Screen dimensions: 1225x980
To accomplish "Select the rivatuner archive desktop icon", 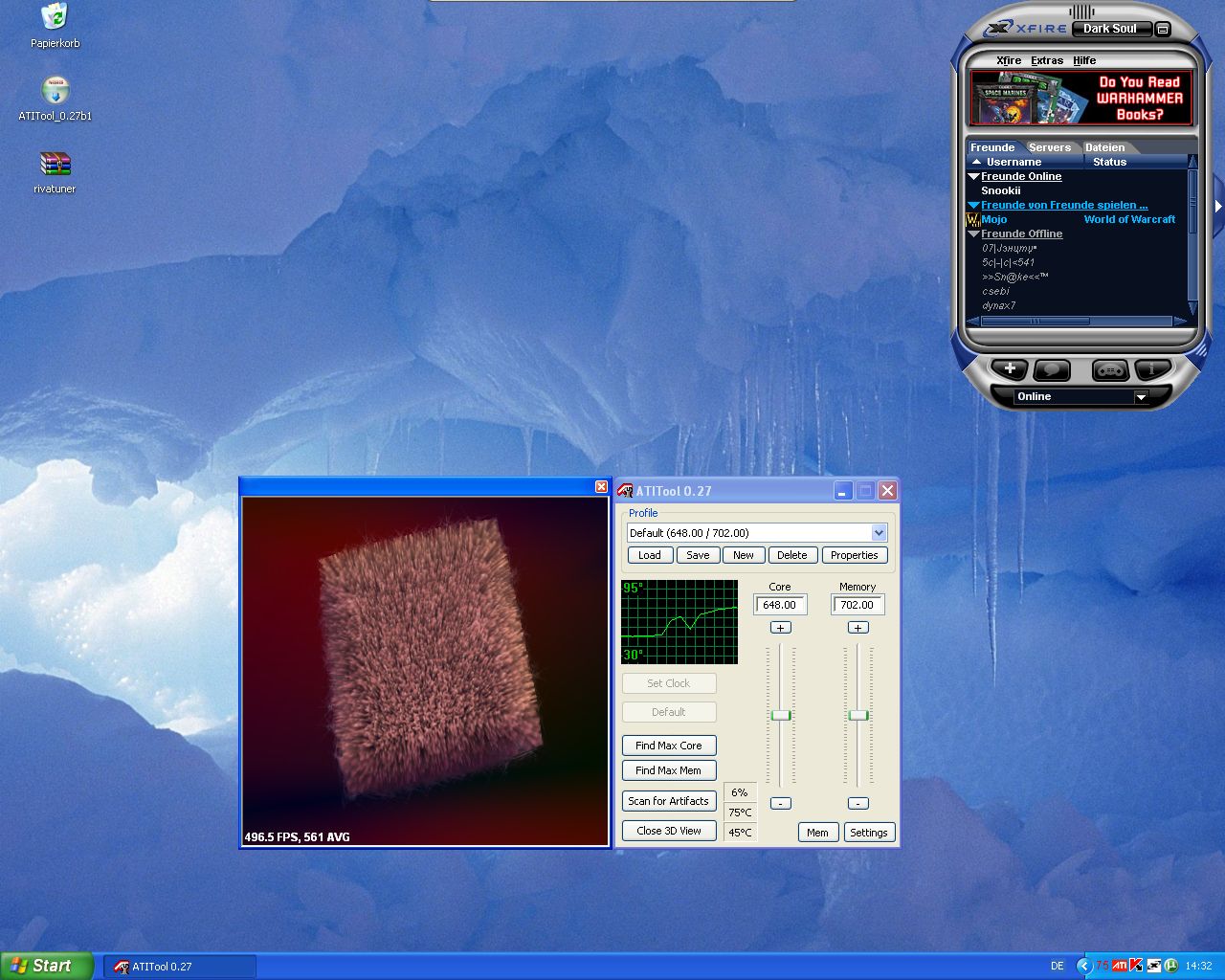I will click(x=56, y=172).
